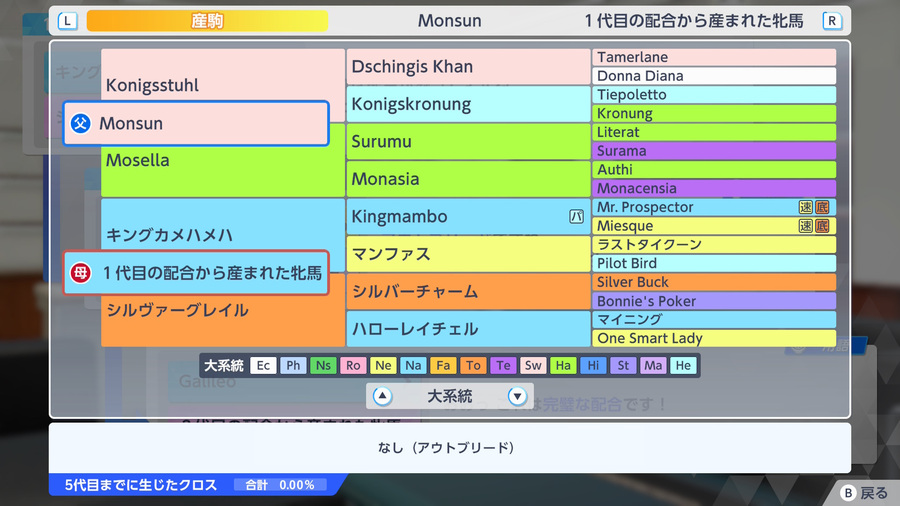
Task: Select Tiepoletto ancestor row
Action: (714, 95)
